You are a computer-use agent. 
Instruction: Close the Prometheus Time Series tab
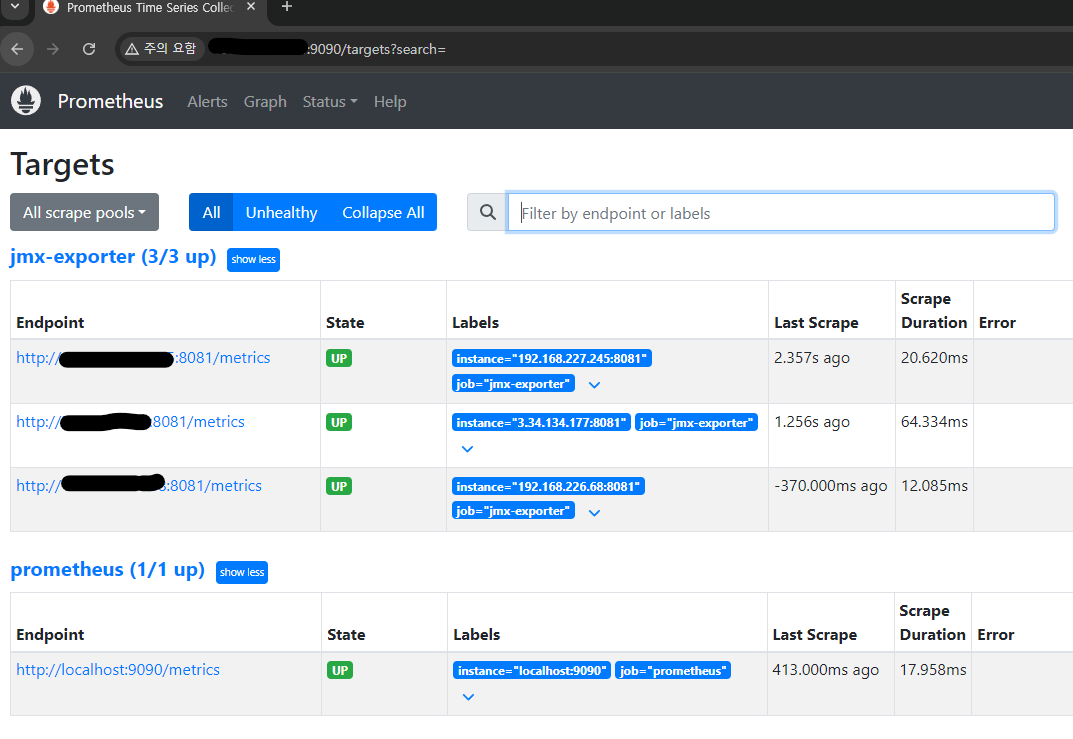coord(251,7)
